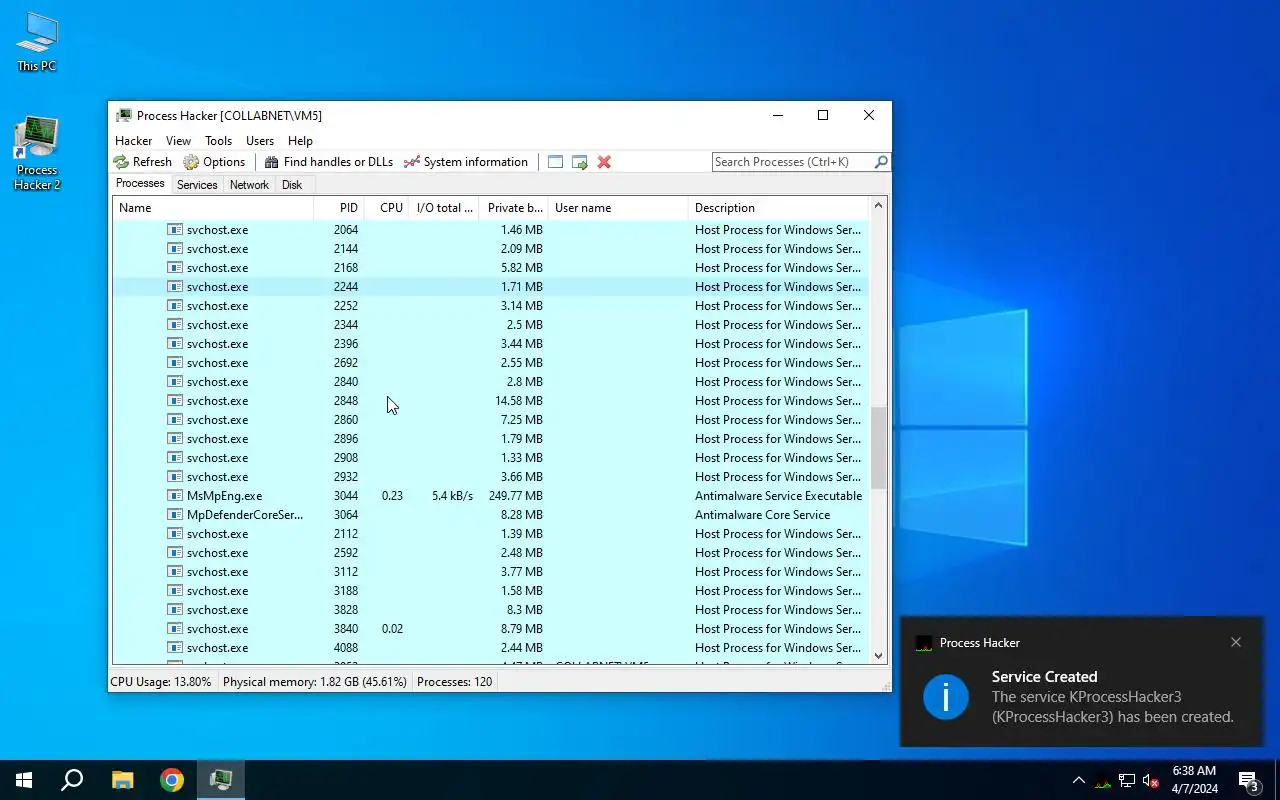The height and width of the screenshot is (800, 1280).
Task: Open the View menu
Action: 178,141
